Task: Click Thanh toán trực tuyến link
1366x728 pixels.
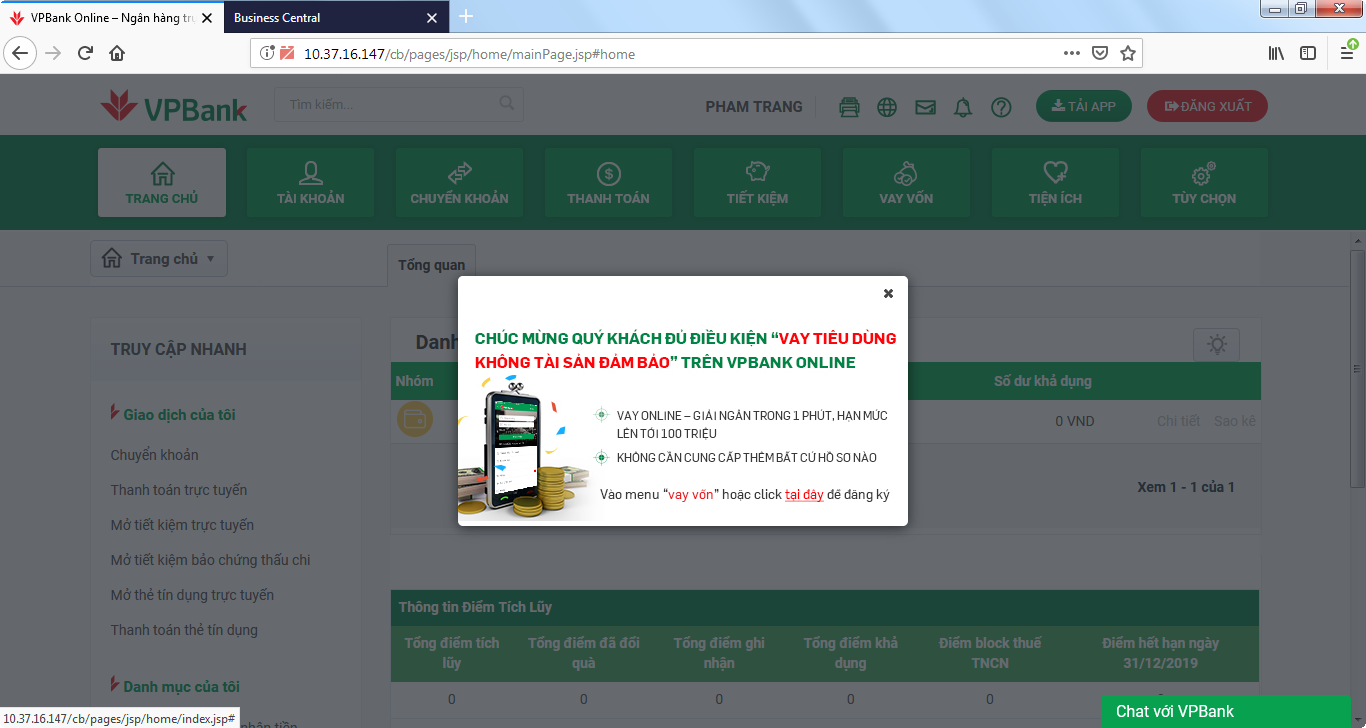Action: (x=179, y=490)
